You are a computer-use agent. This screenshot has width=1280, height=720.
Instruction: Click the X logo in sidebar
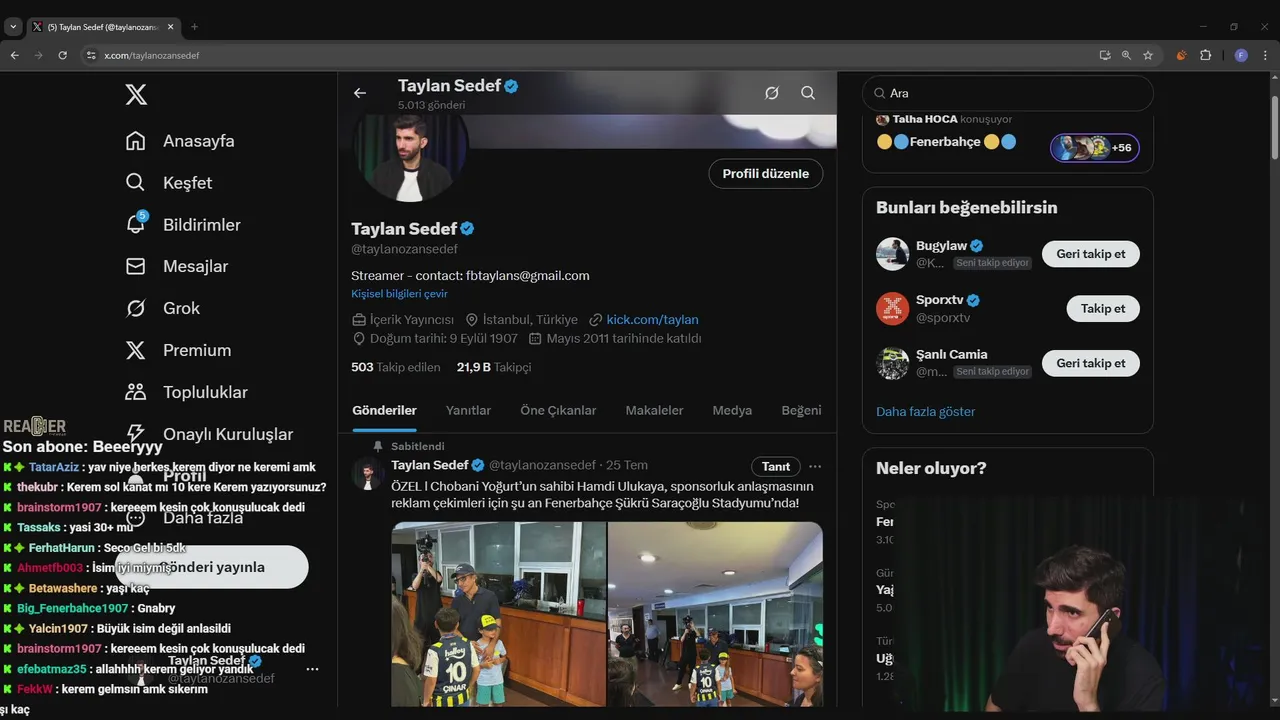tap(136, 95)
